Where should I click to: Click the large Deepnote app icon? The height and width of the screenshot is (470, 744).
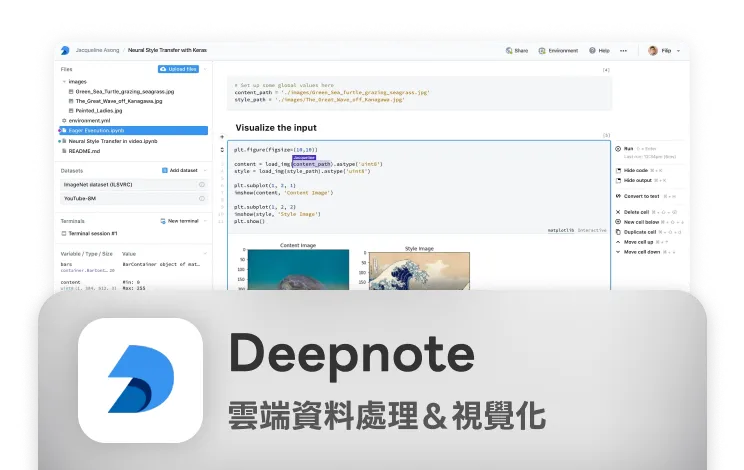click(x=140, y=380)
